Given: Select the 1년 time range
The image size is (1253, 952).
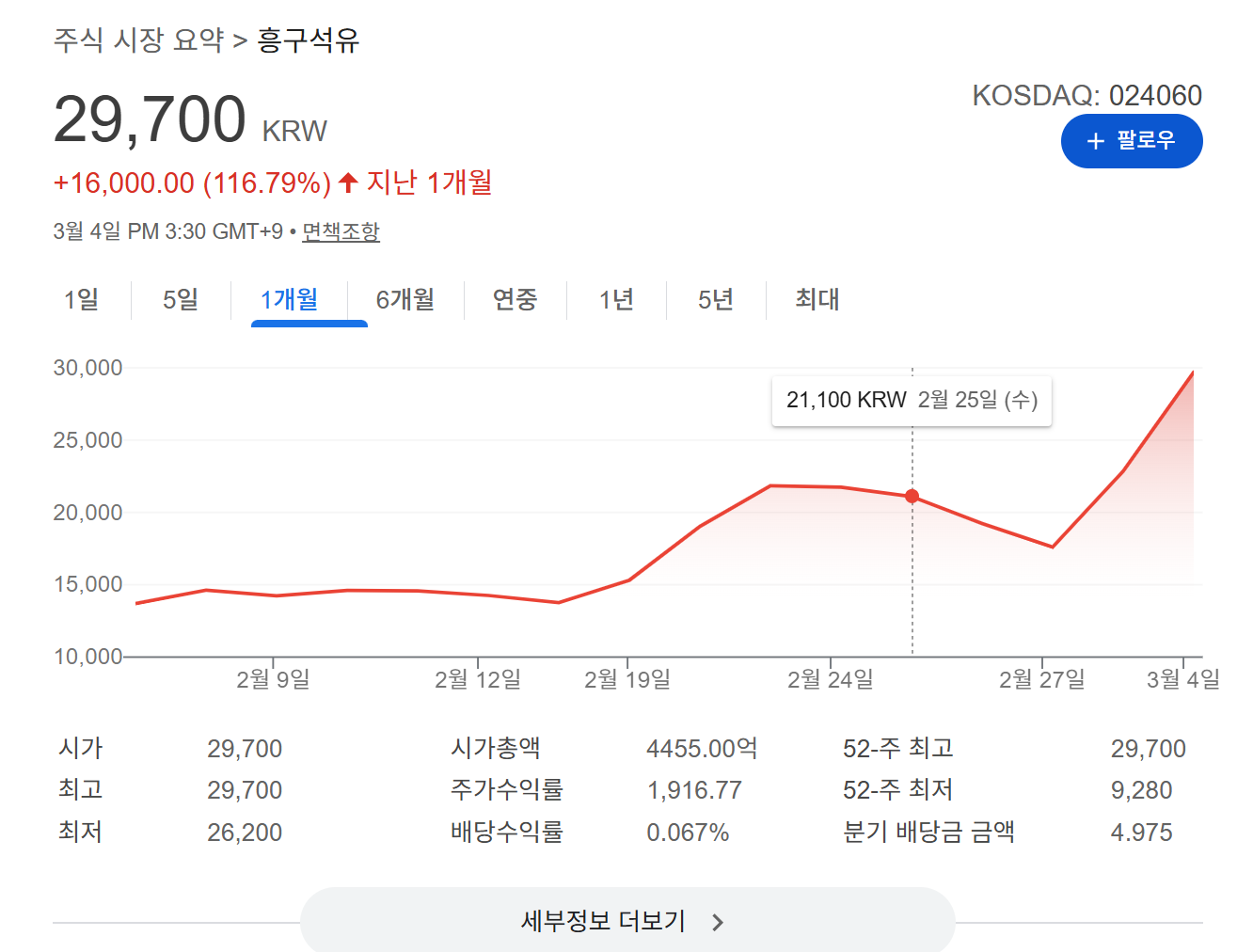Looking at the screenshot, I should point(616,299).
